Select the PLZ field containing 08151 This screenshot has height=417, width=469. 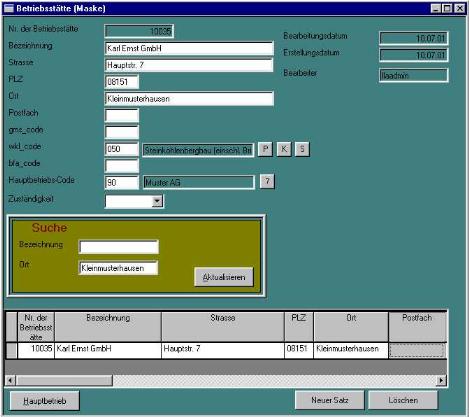(122, 82)
